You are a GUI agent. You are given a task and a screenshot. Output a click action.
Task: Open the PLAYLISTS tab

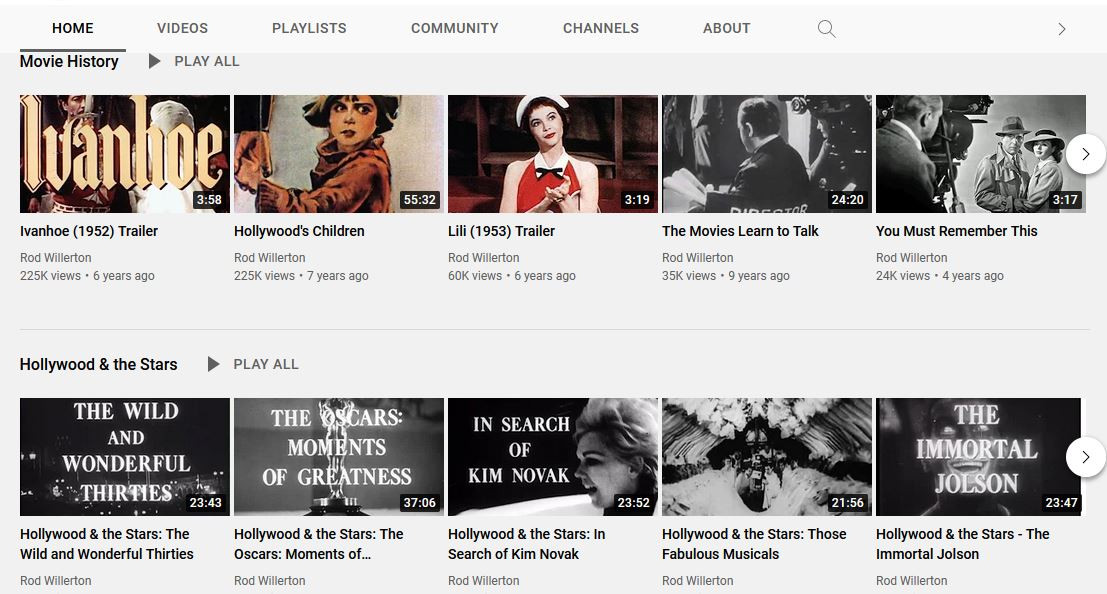(x=309, y=28)
